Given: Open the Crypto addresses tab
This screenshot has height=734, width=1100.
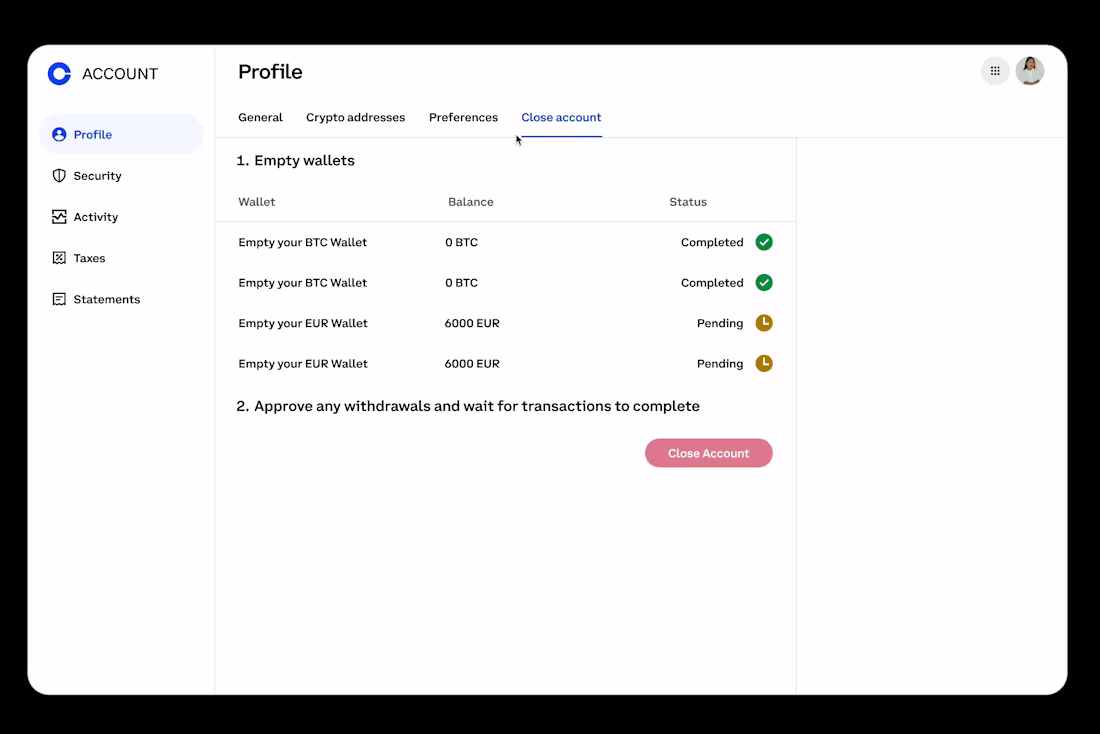Looking at the screenshot, I should pyautogui.click(x=355, y=117).
